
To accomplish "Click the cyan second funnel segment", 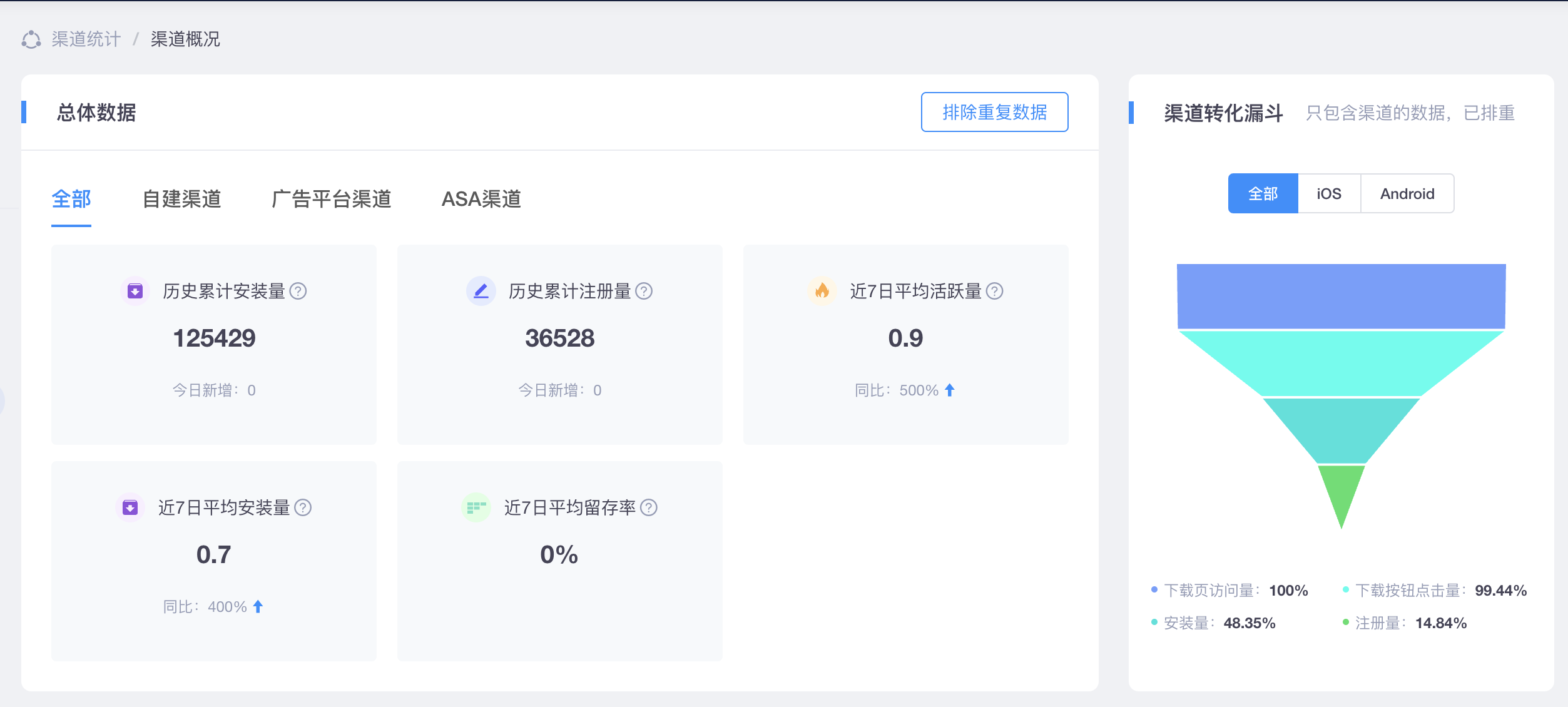I will (1341, 363).
